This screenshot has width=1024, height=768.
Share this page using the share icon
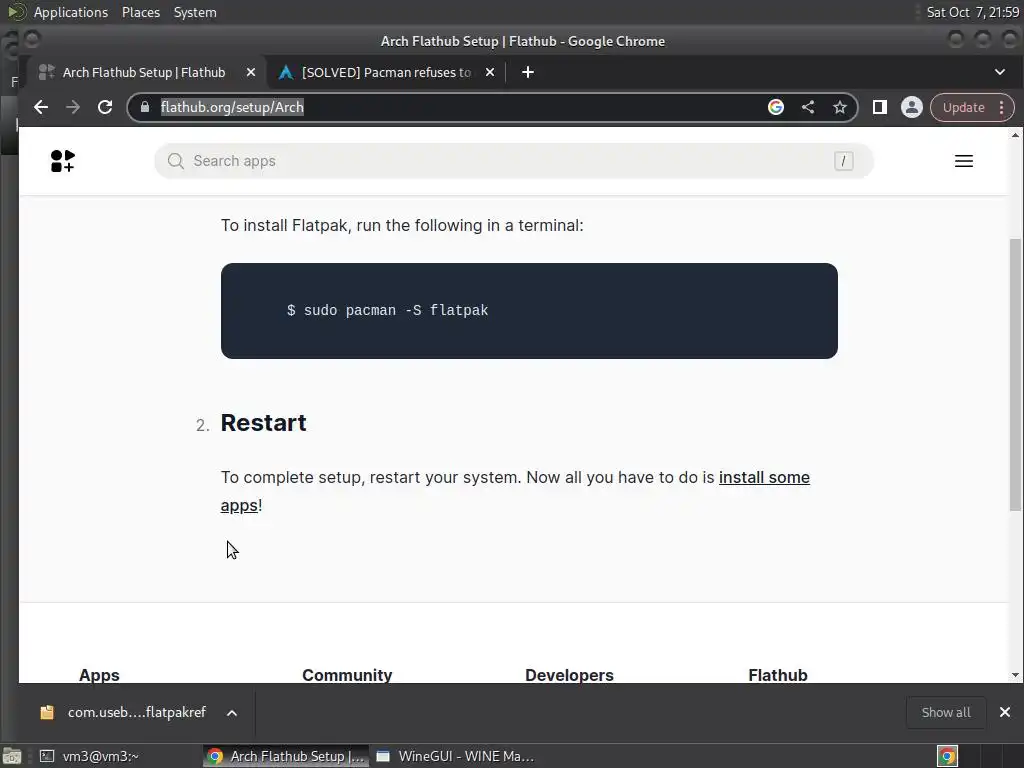(808, 107)
